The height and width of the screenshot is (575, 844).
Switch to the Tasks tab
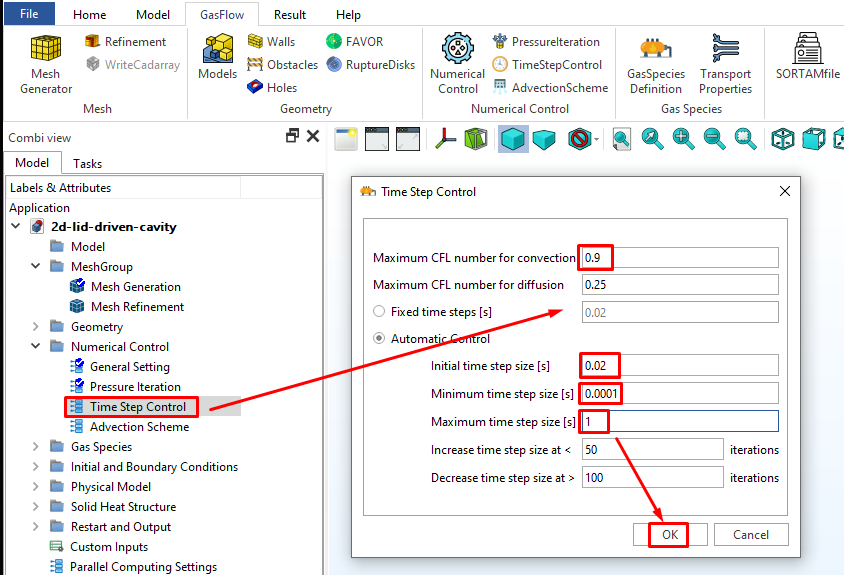click(x=88, y=164)
